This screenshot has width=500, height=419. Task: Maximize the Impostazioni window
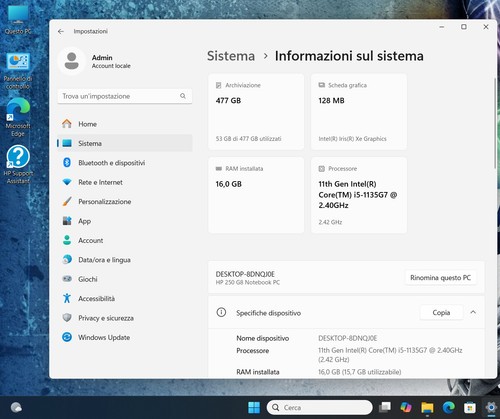point(464,27)
